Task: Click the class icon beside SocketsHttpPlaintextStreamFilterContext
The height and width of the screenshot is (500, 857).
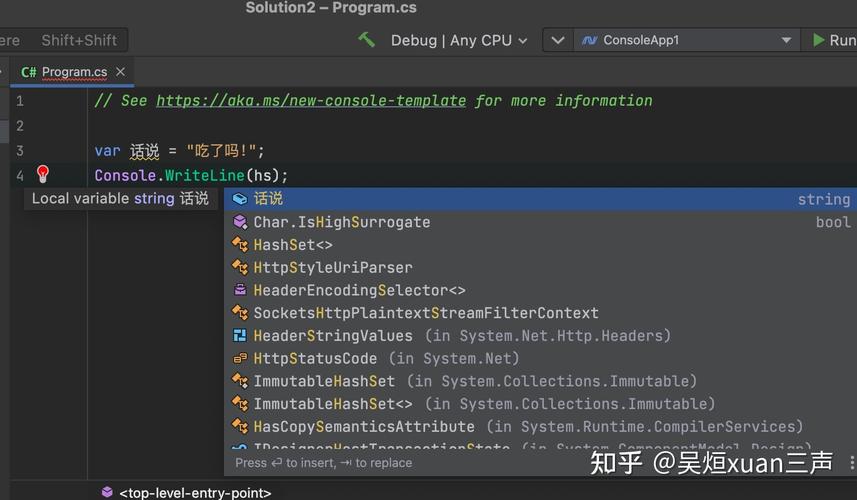Action: pyautogui.click(x=240, y=313)
